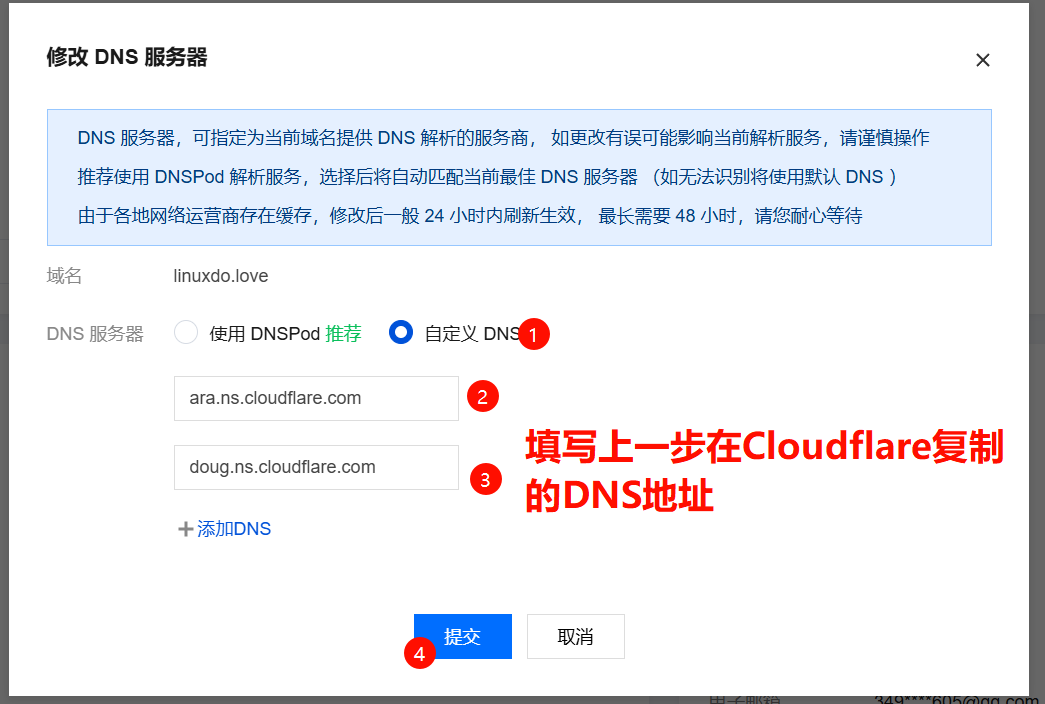
Task: Click the doug.ns.cloudflare.com DNS field
Action: click(x=316, y=467)
